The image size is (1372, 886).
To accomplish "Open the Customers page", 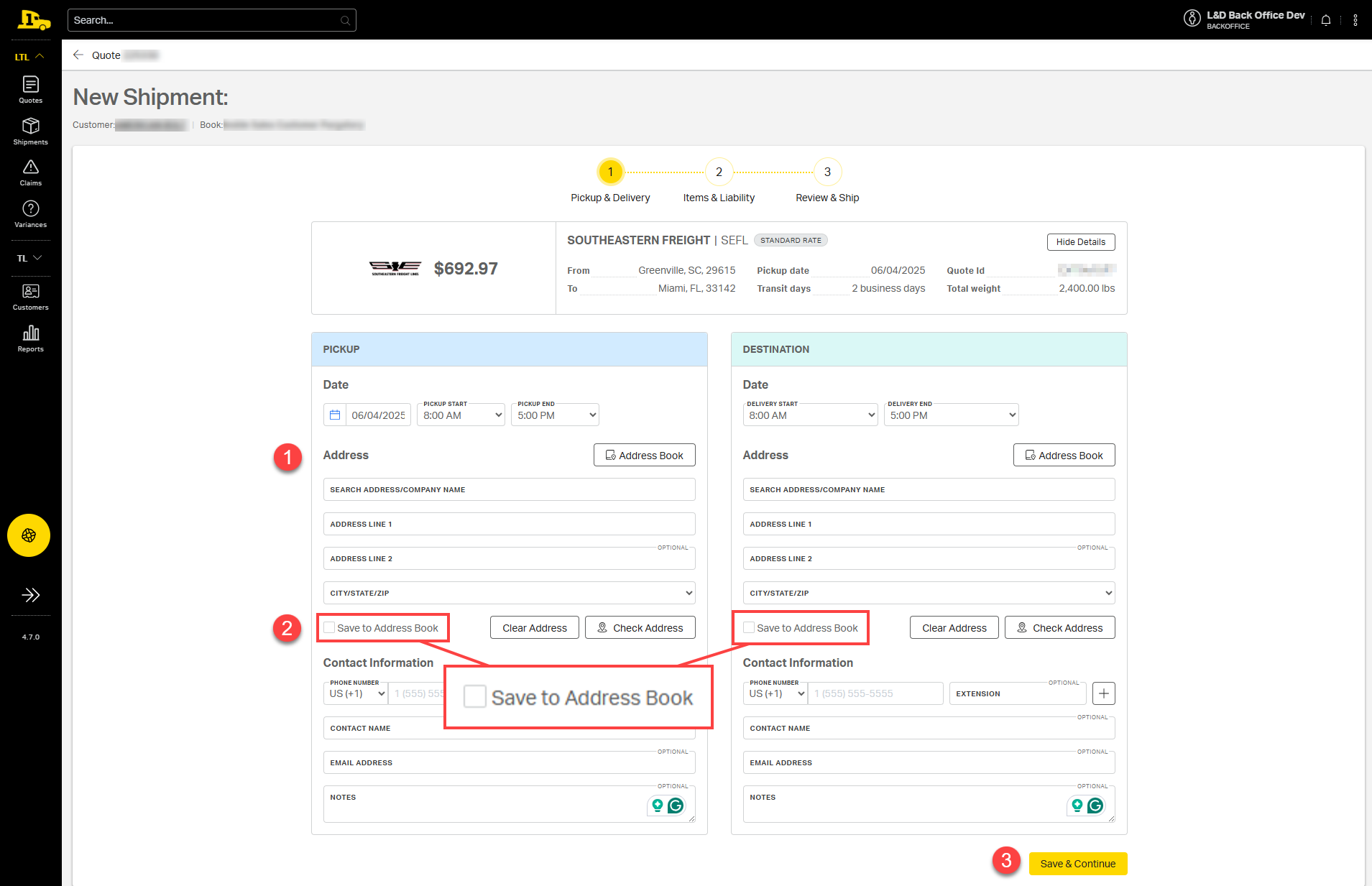I will pyautogui.click(x=30, y=297).
